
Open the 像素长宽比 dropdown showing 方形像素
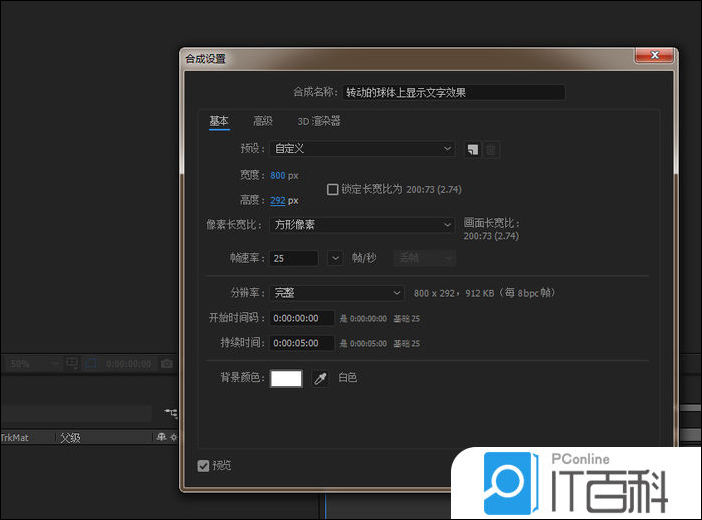pos(363,224)
